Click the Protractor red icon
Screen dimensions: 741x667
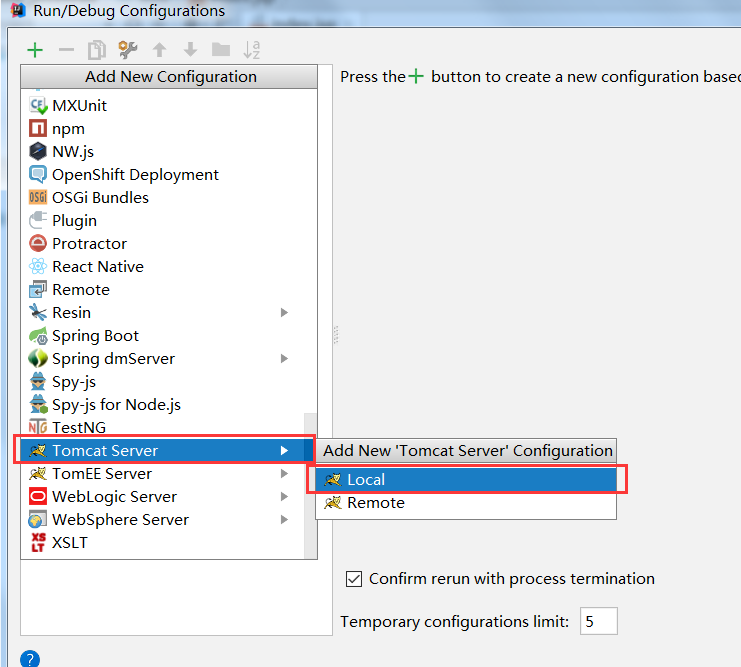point(38,243)
